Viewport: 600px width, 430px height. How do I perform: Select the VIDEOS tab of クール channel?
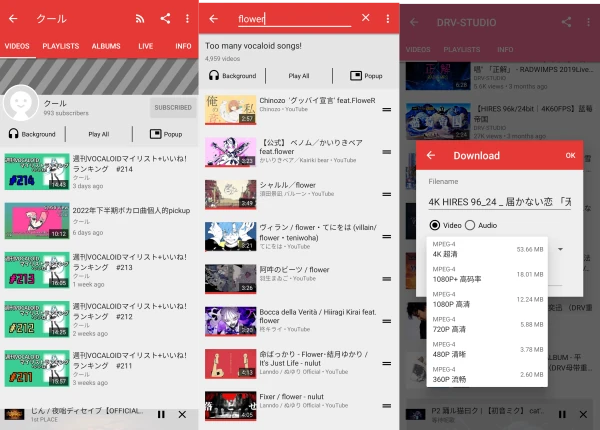pyautogui.click(x=17, y=46)
